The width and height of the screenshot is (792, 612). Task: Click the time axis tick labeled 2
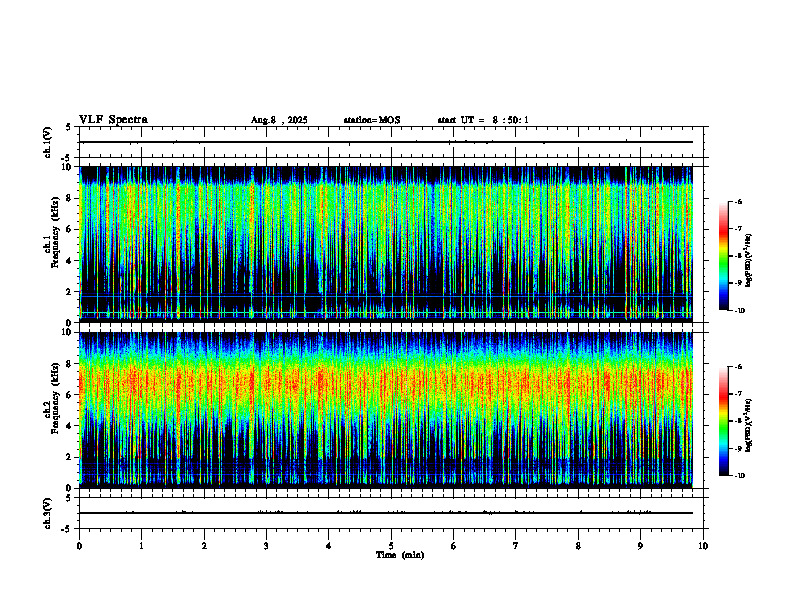tap(204, 546)
